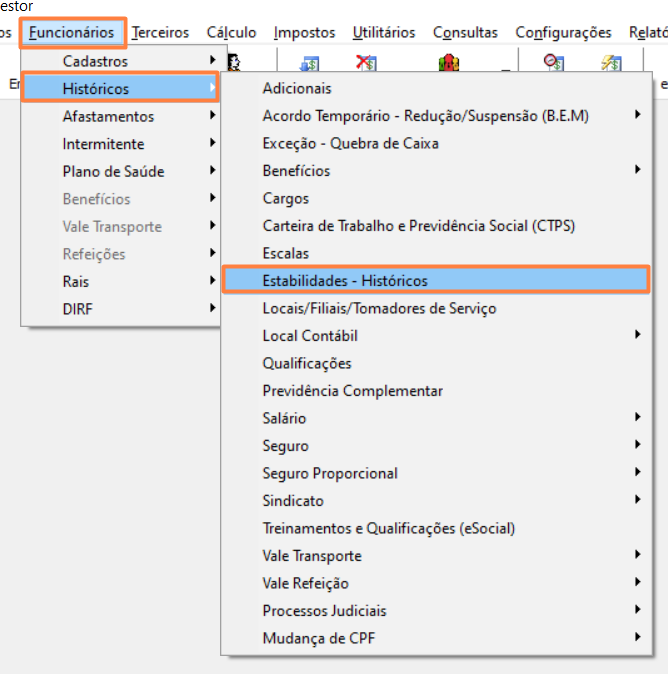The height and width of the screenshot is (674, 668).
Task: Expand the DIRF submenu
Action: click(80, 309)
